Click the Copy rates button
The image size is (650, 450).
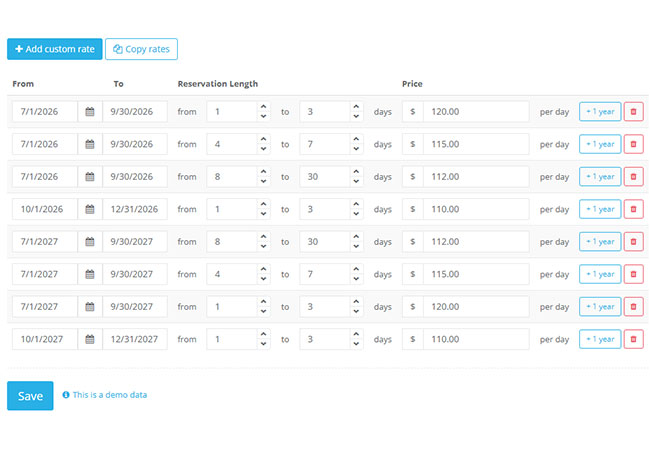point(141,49)
